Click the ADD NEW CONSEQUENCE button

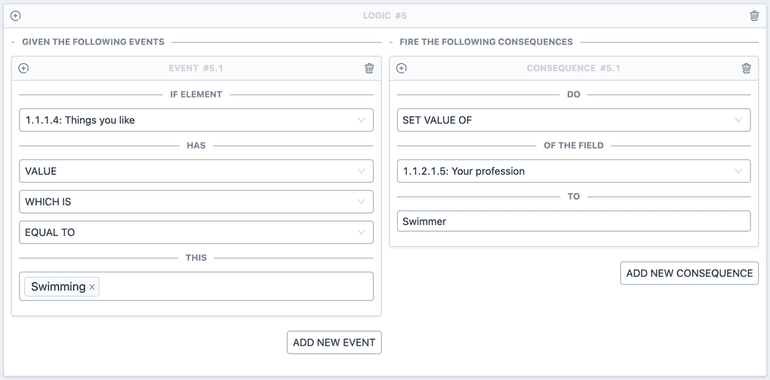click(689, 273)
